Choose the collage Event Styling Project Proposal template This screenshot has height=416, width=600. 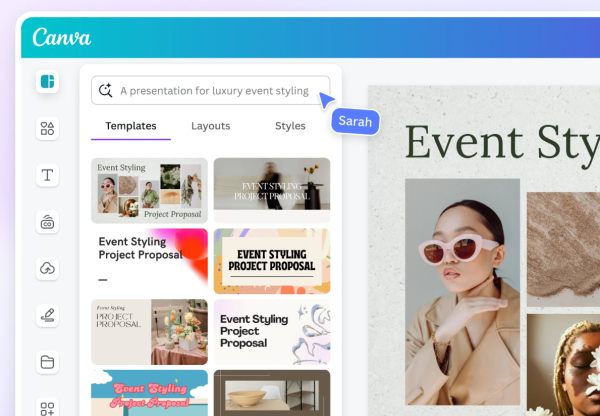pyautogui.click(x=149, y=190)
